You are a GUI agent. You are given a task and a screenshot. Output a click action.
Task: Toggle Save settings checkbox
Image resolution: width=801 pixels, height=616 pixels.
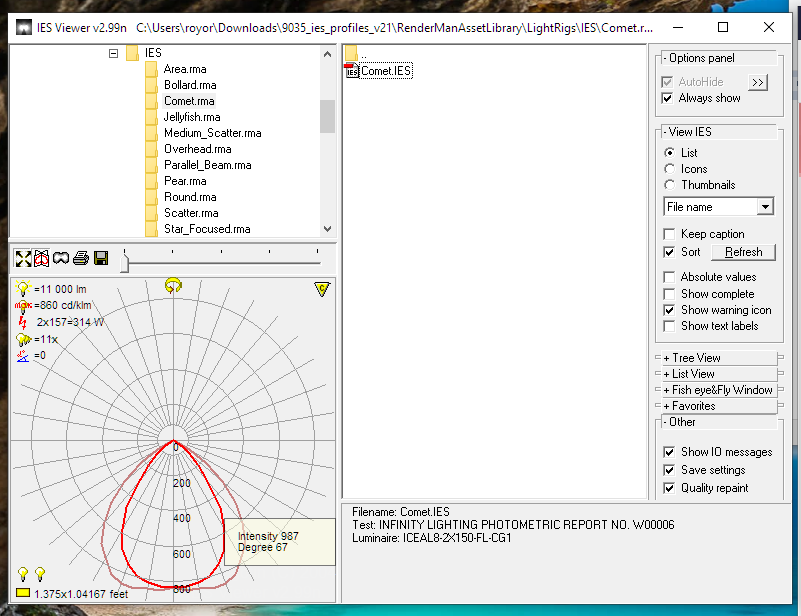(669, 470)
